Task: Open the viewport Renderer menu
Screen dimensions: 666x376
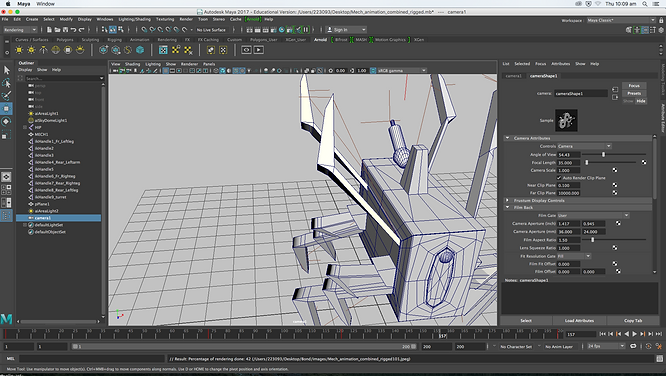Action: 189,64
